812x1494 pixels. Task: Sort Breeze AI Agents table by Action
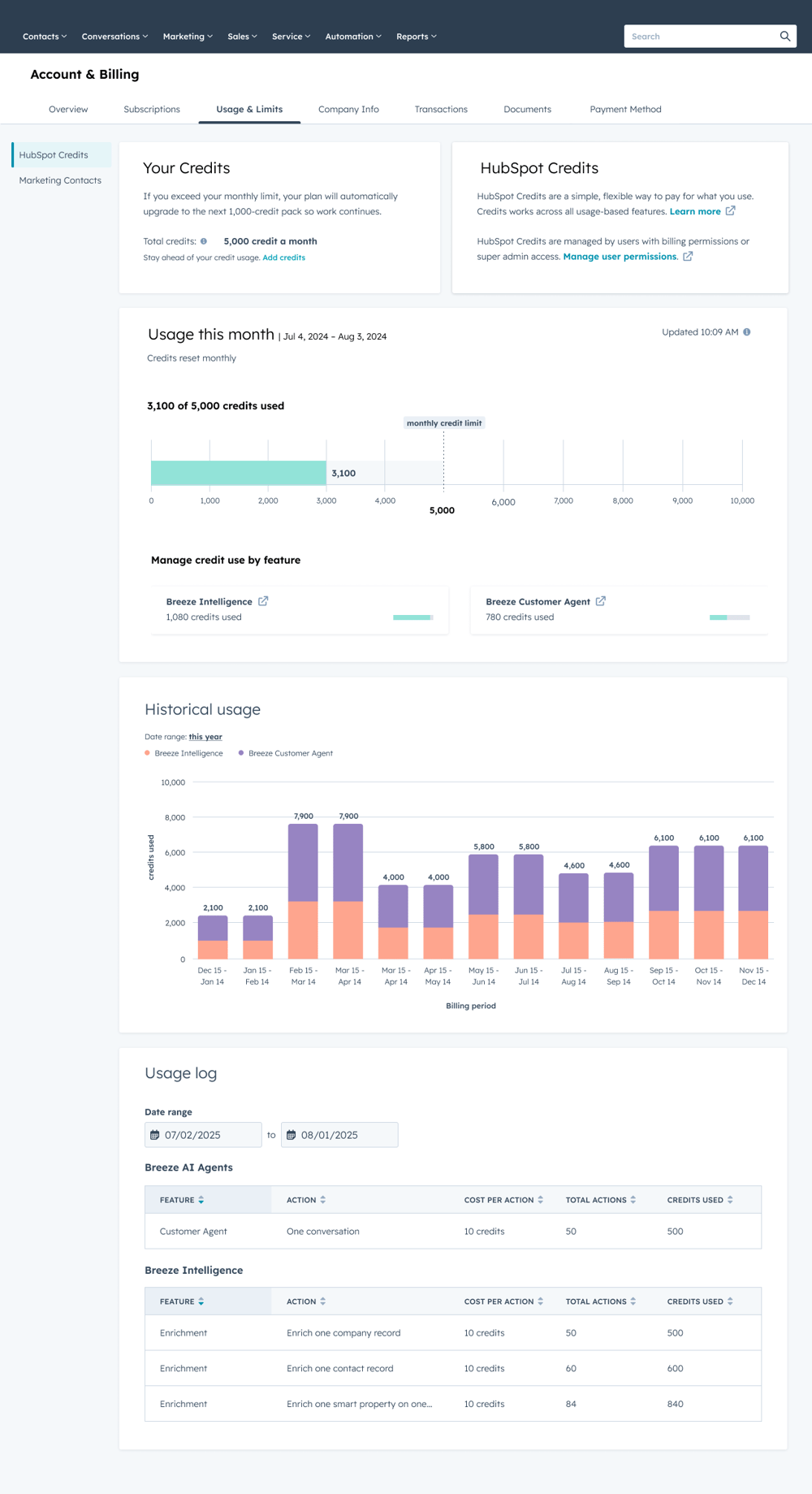click(x=323, y=1200)
